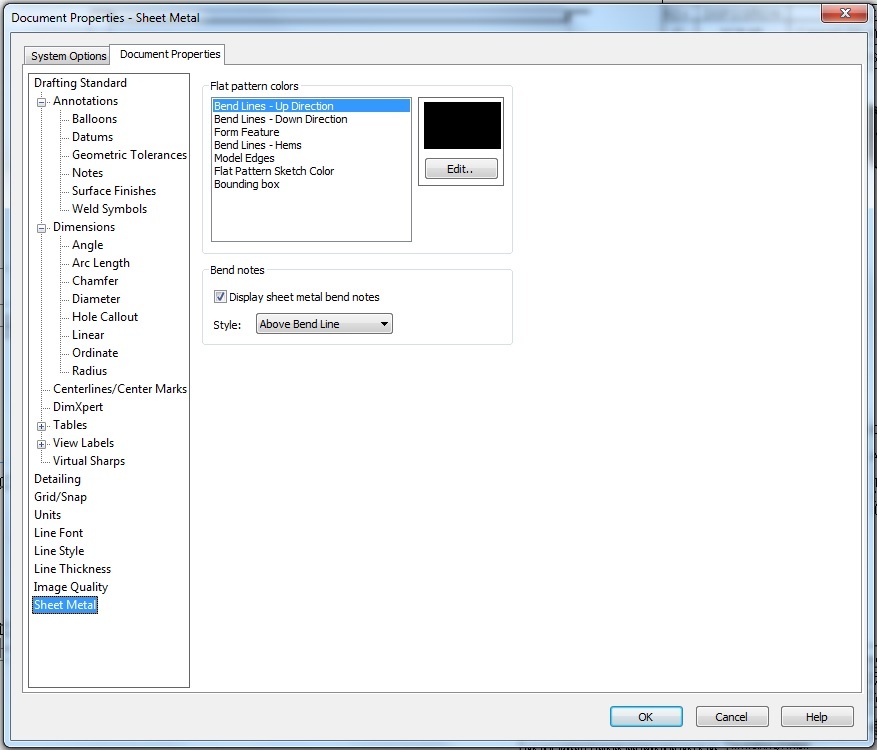The image size is (877, 750).
Task: Select View Labels in the tree
Action: click(83, 442)
